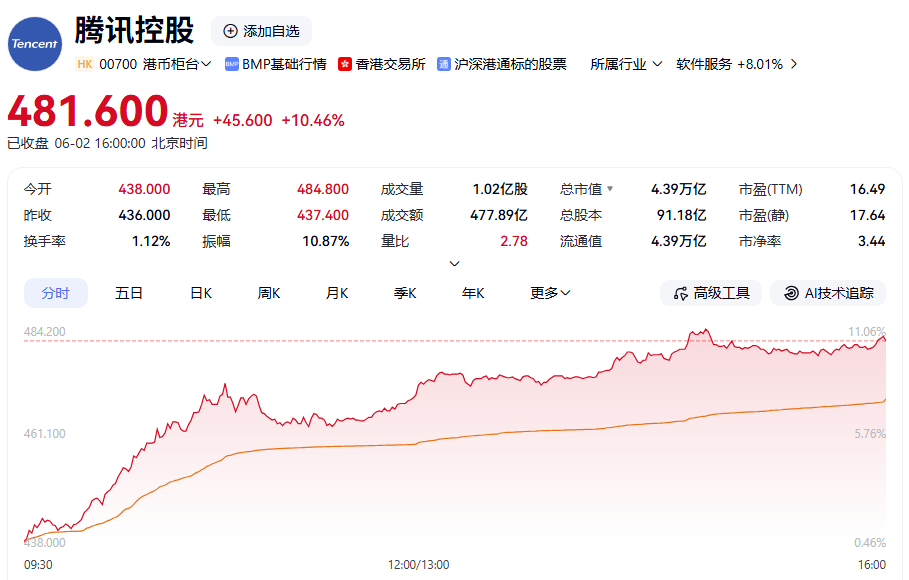909x580 pixels.
Task: Switch to the 日K chart tab
Action: pos(201,293)
